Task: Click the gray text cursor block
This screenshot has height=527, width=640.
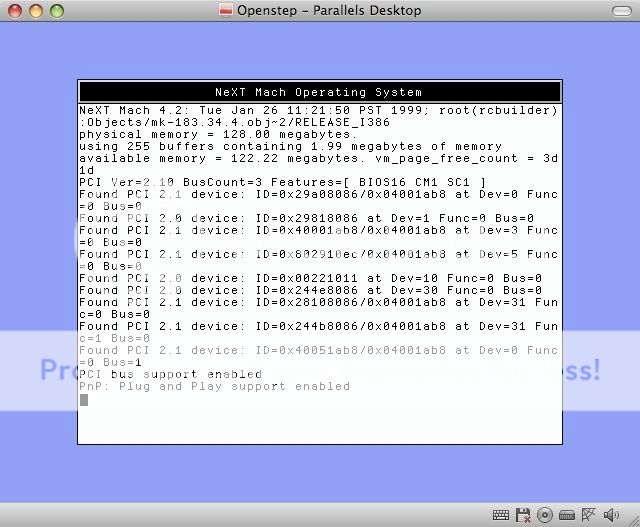Action: (84, 400)
